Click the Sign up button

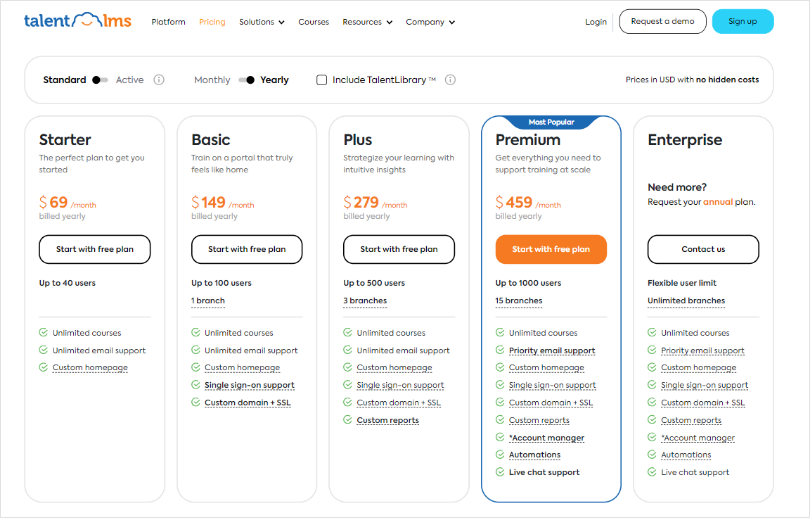pos(742,22)
